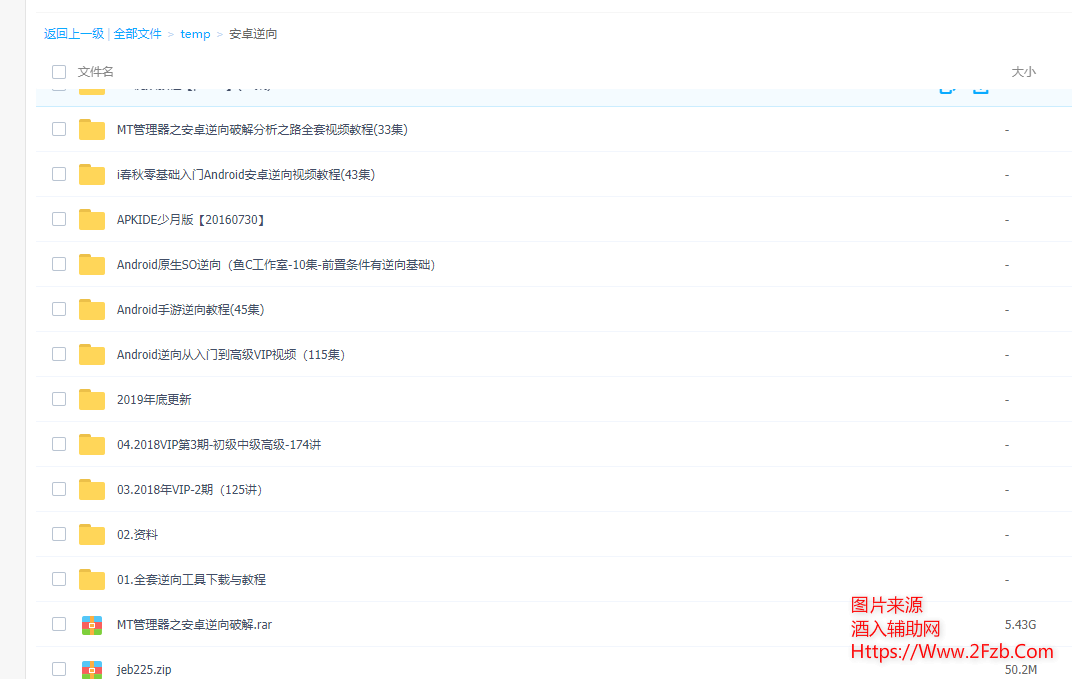The width and height of the screenshot is (1072, 679).
Task: Click folder icon for Android原生SO逆向
Action: (x=92, y=264)
